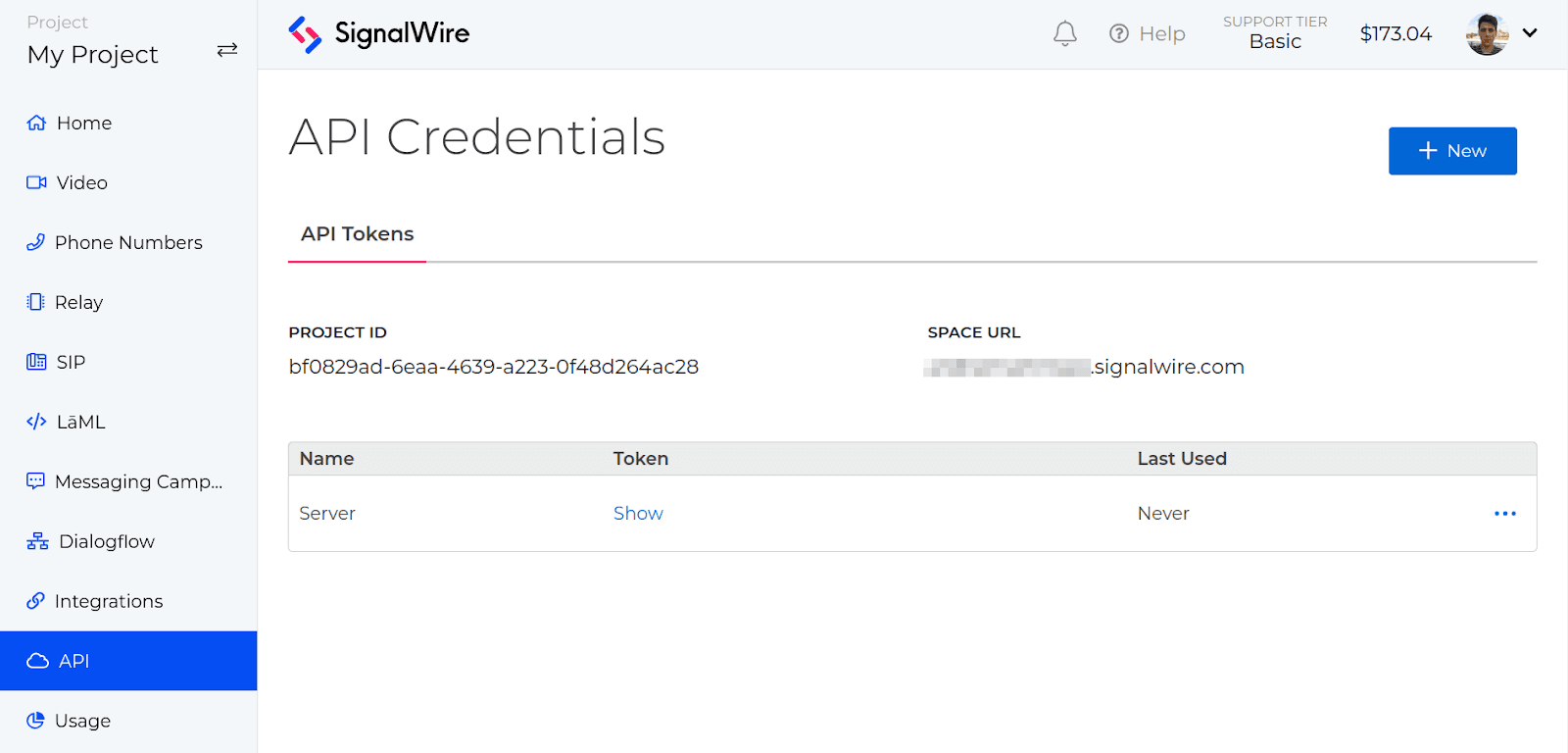
Task: Open the notifications bell icon
Action: tap(1065, 33)
